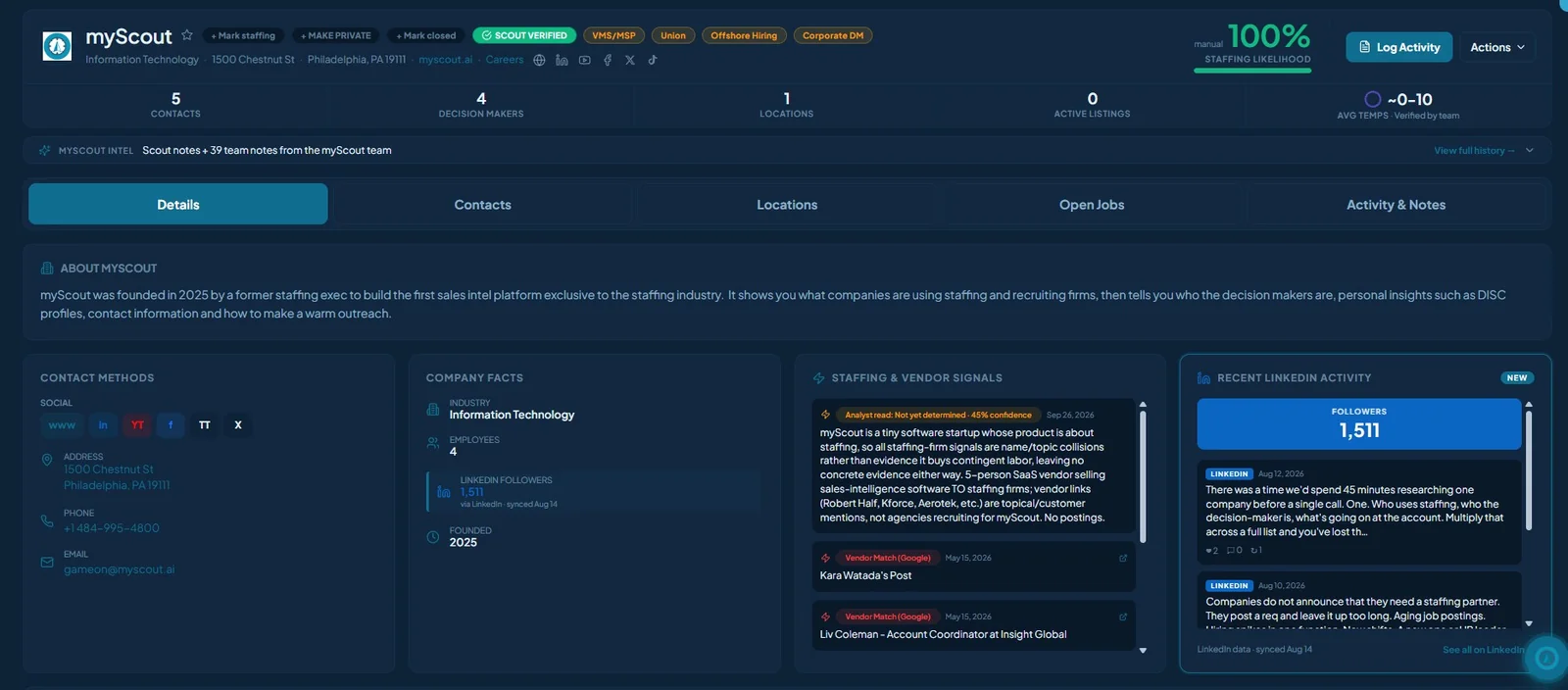Click the Log Activity button
1568x690 pixels.
coord(1398,47)
